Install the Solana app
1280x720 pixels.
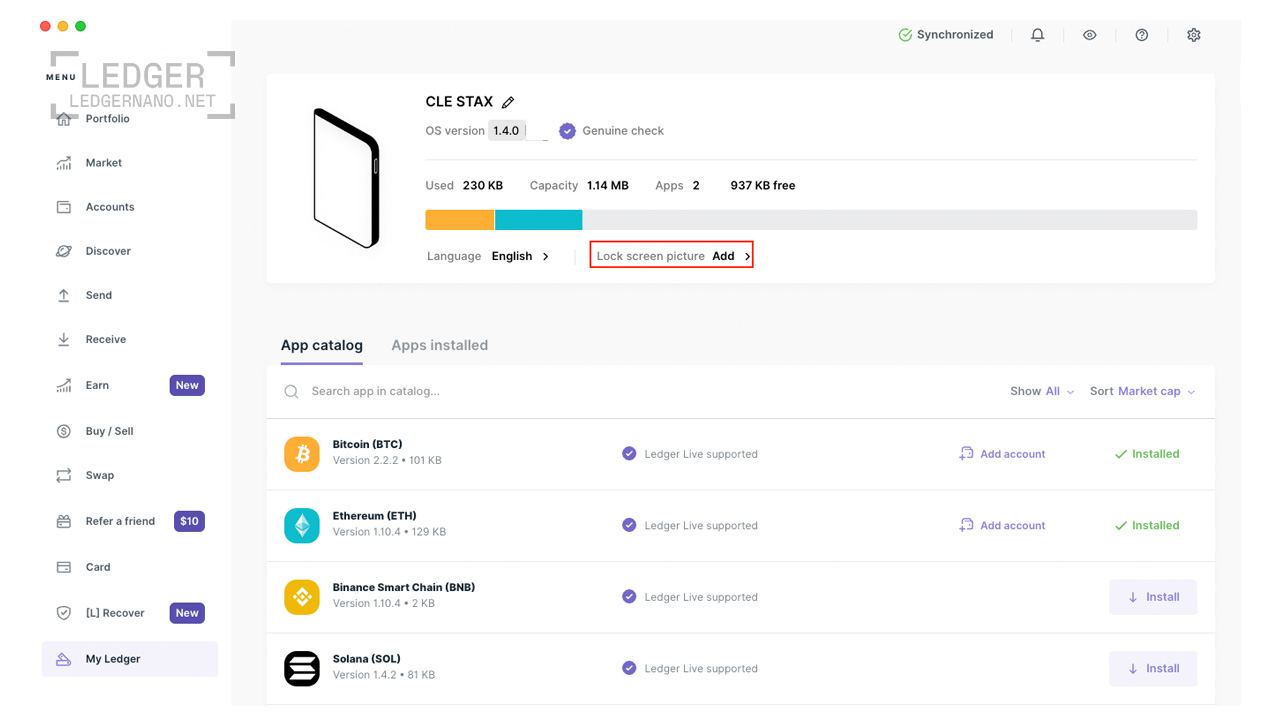[1153, 669]
